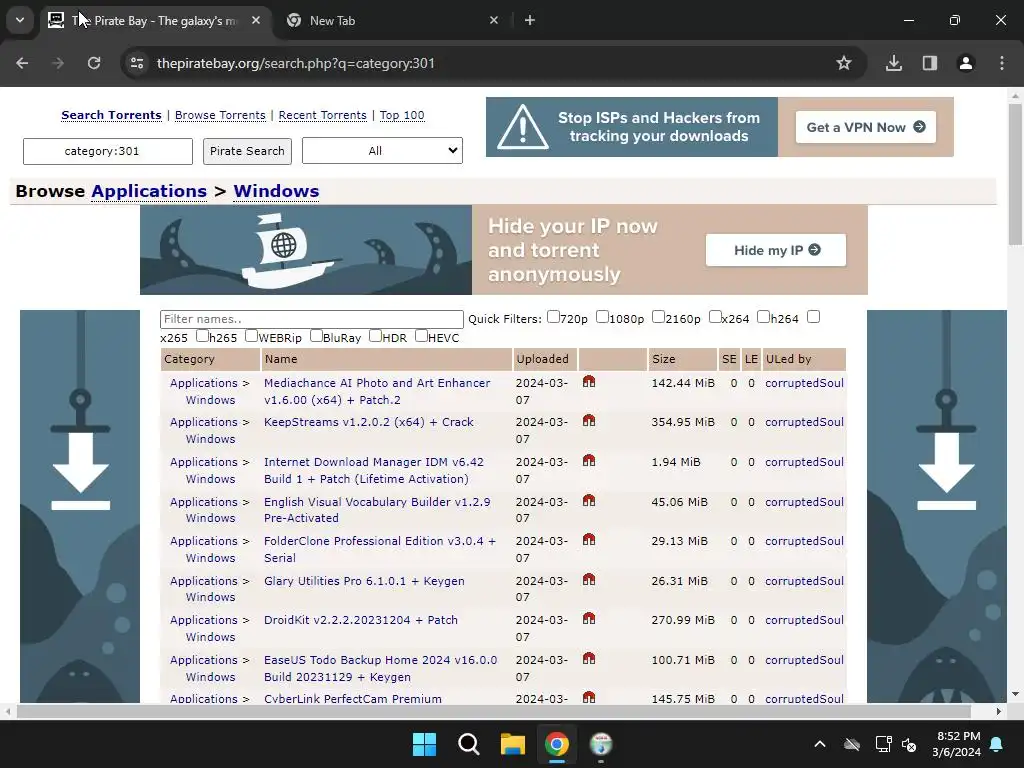Open a new browser tab

coord(530,20)
